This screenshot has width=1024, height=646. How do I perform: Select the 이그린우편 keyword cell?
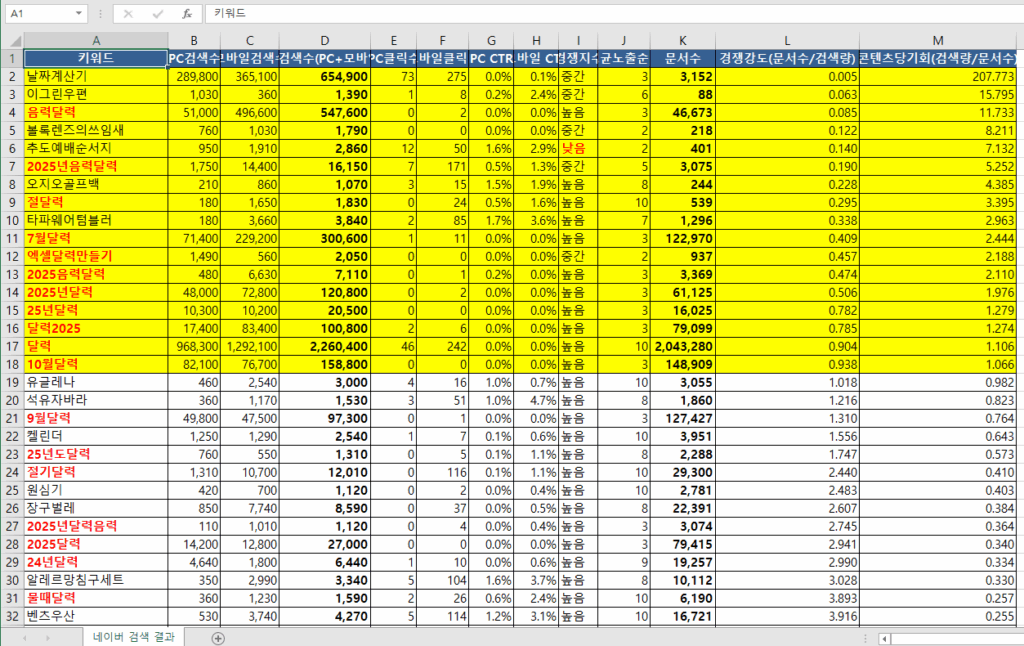coord(96,94)
